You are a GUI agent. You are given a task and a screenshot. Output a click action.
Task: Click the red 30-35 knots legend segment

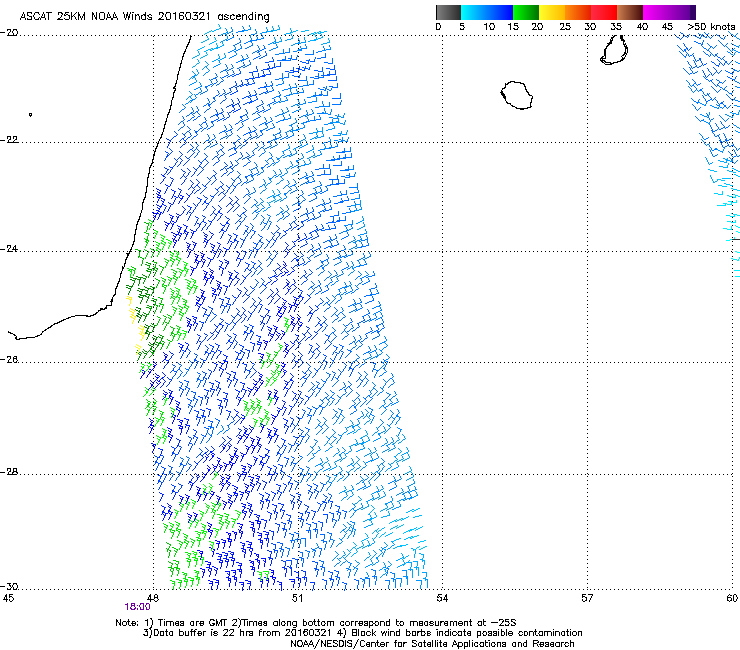click(604, 12)
